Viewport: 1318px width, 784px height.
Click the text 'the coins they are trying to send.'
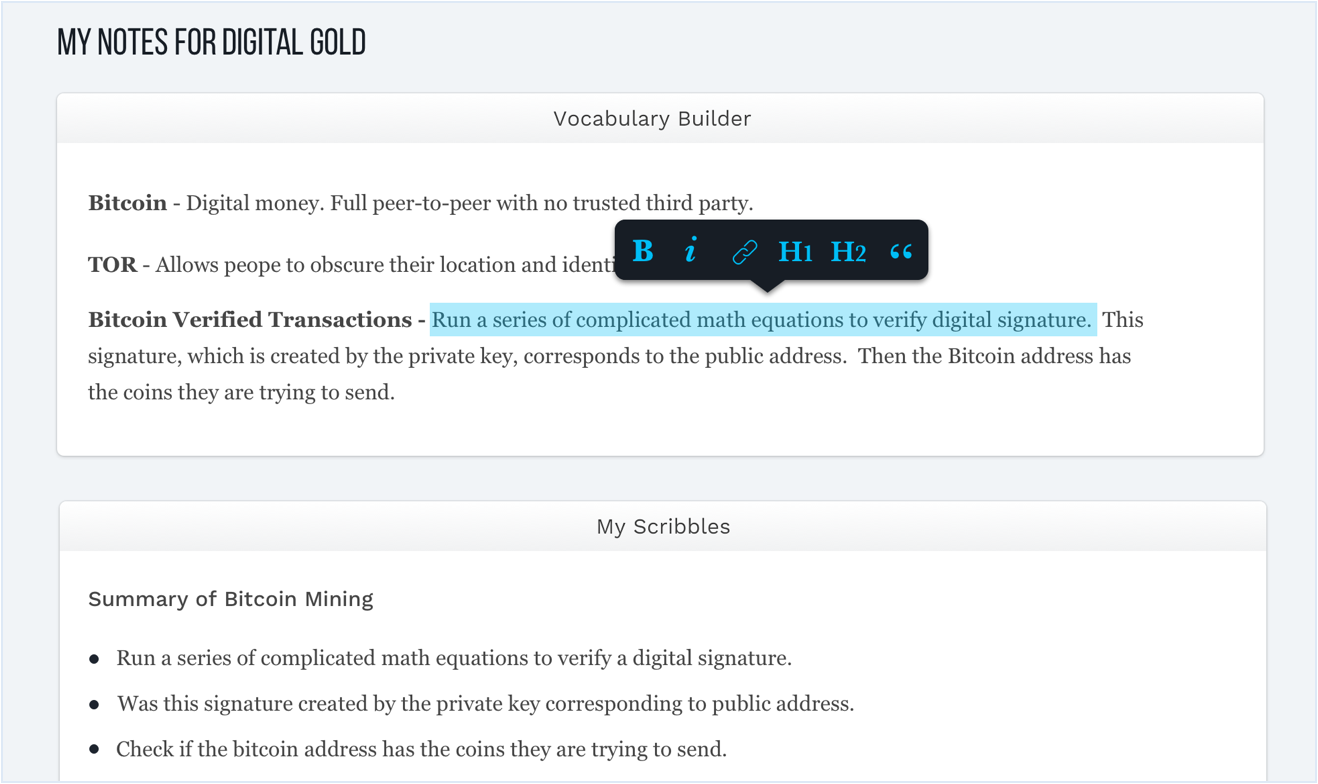point(241,392)
